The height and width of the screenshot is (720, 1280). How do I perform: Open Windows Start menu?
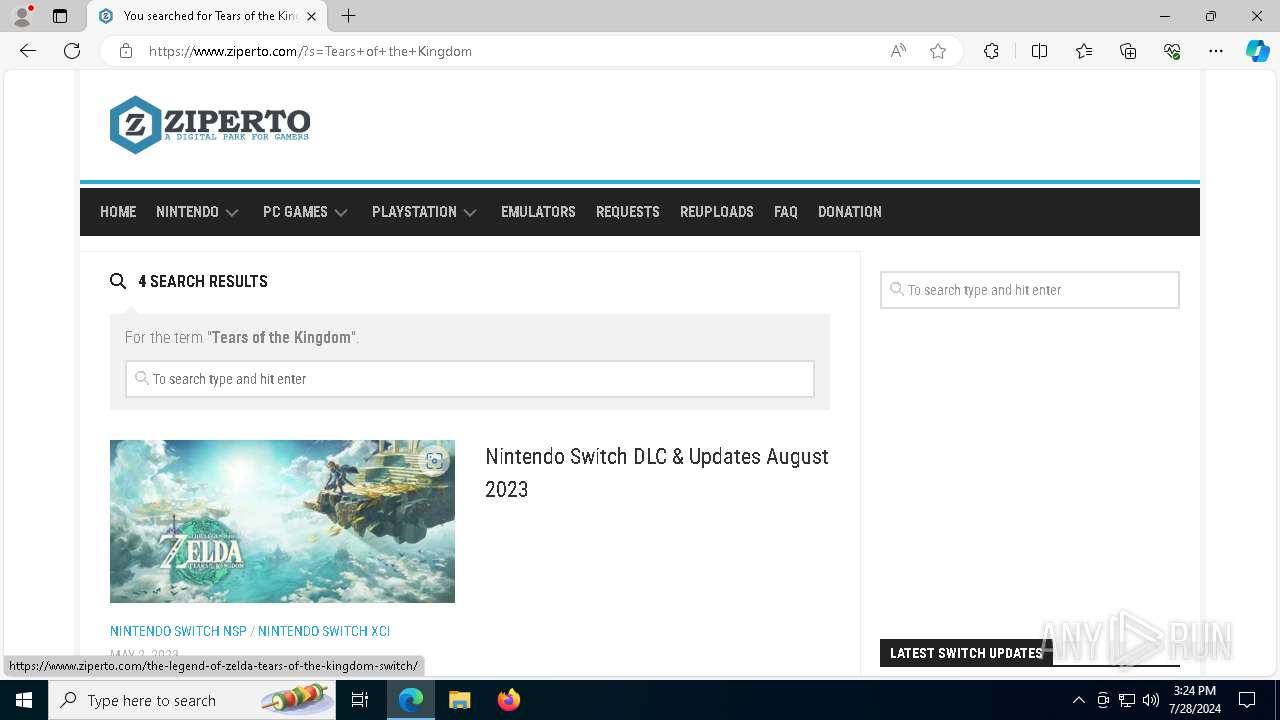24,700
